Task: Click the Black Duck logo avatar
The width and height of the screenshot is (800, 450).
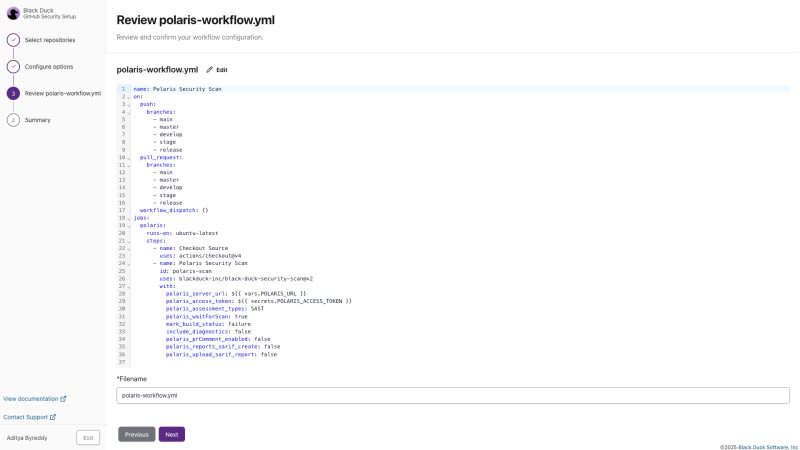Action: coord(13,13)
